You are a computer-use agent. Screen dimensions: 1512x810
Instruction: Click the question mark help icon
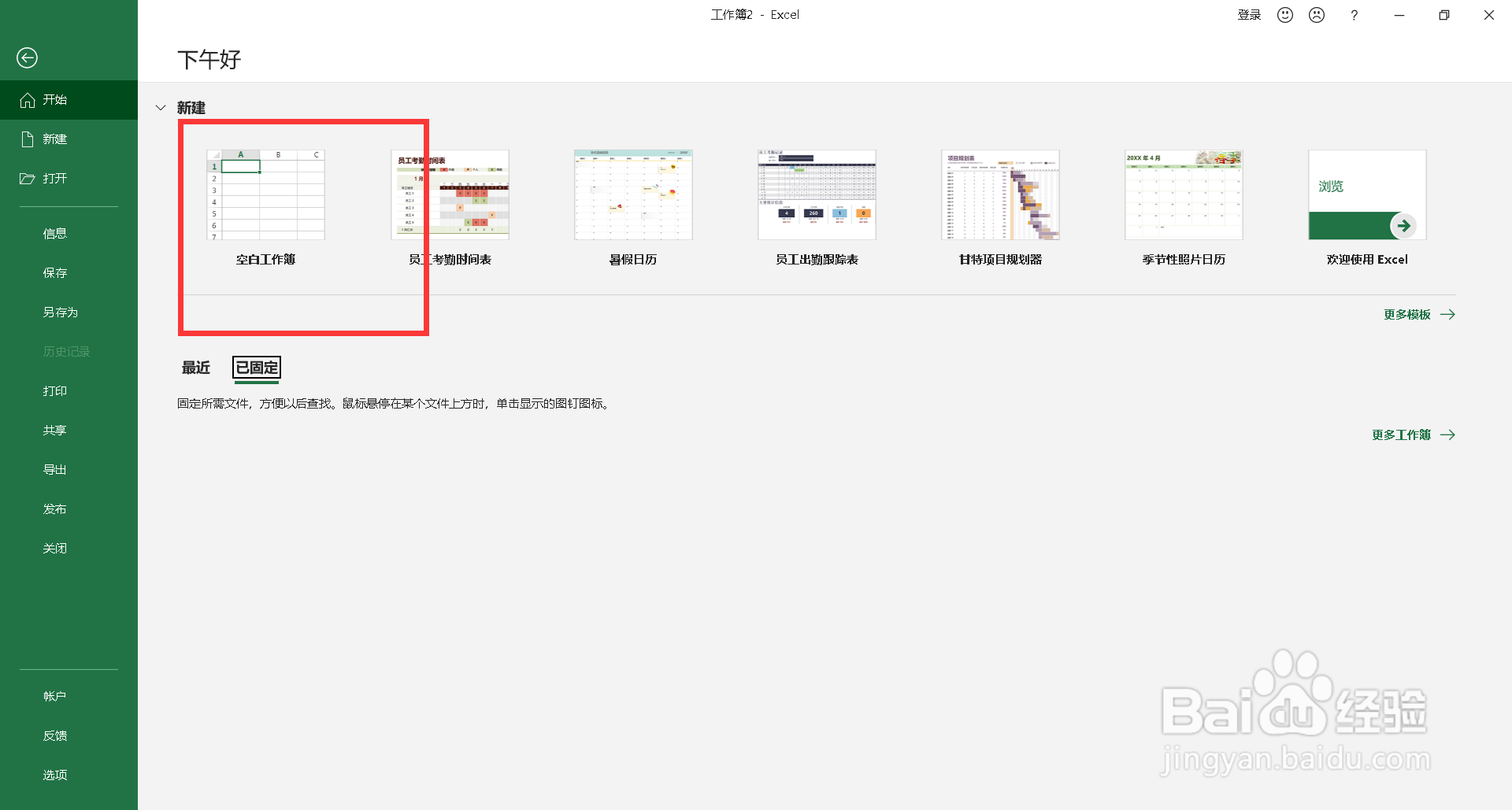(x=1354, y=15)
